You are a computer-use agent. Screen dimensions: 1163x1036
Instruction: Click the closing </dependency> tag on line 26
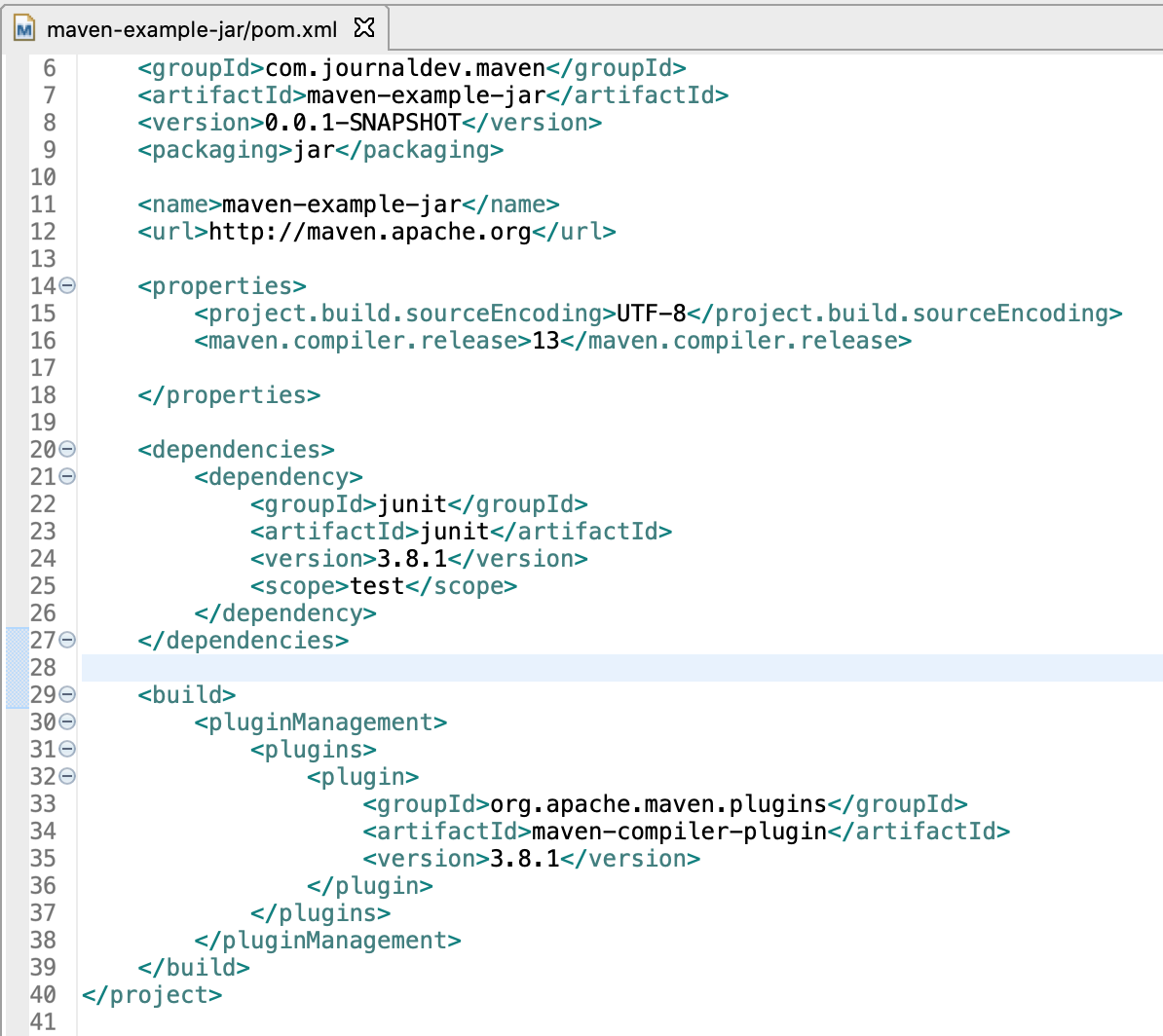click(x=285, y=613)
